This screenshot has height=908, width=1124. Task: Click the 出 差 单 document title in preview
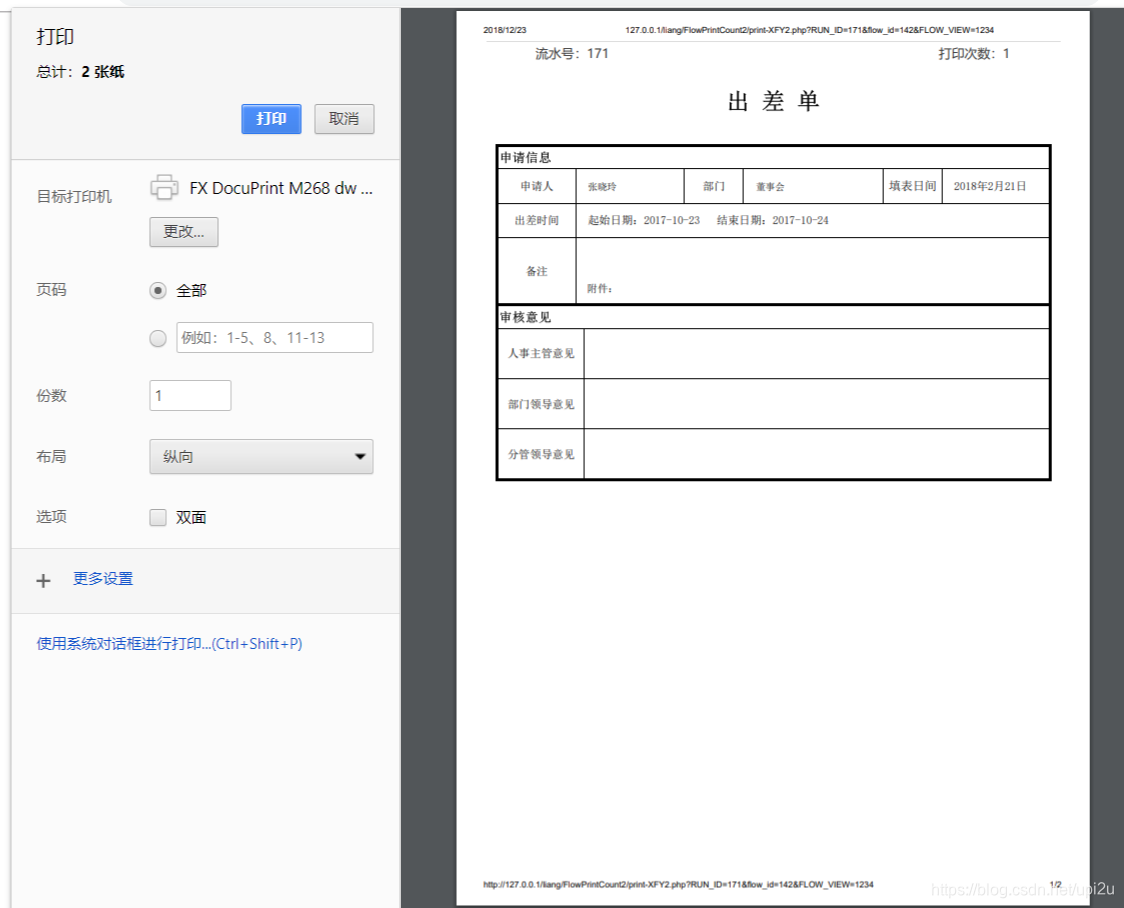click(773, 101)
